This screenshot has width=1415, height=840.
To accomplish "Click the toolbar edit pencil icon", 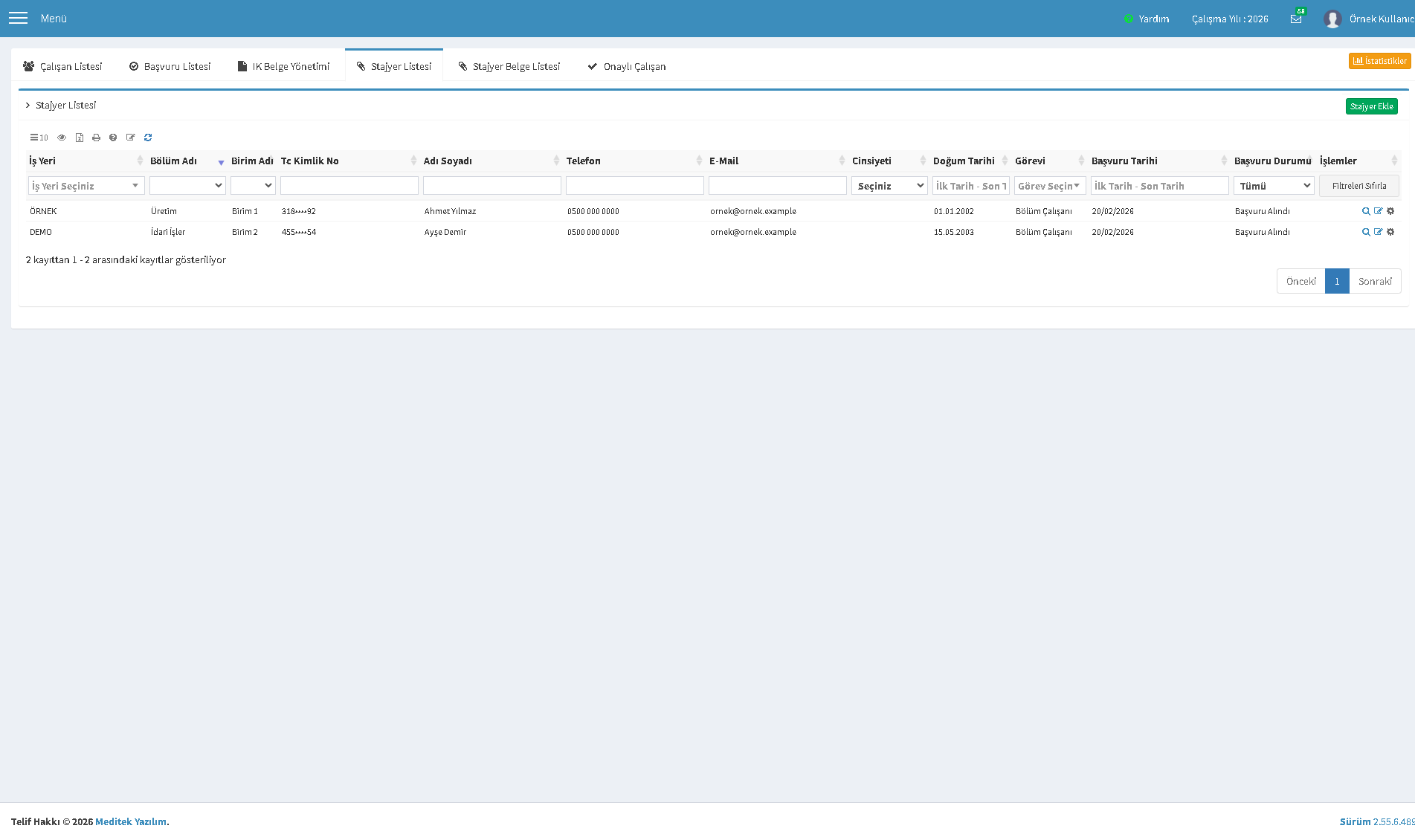I will point(131,138).
